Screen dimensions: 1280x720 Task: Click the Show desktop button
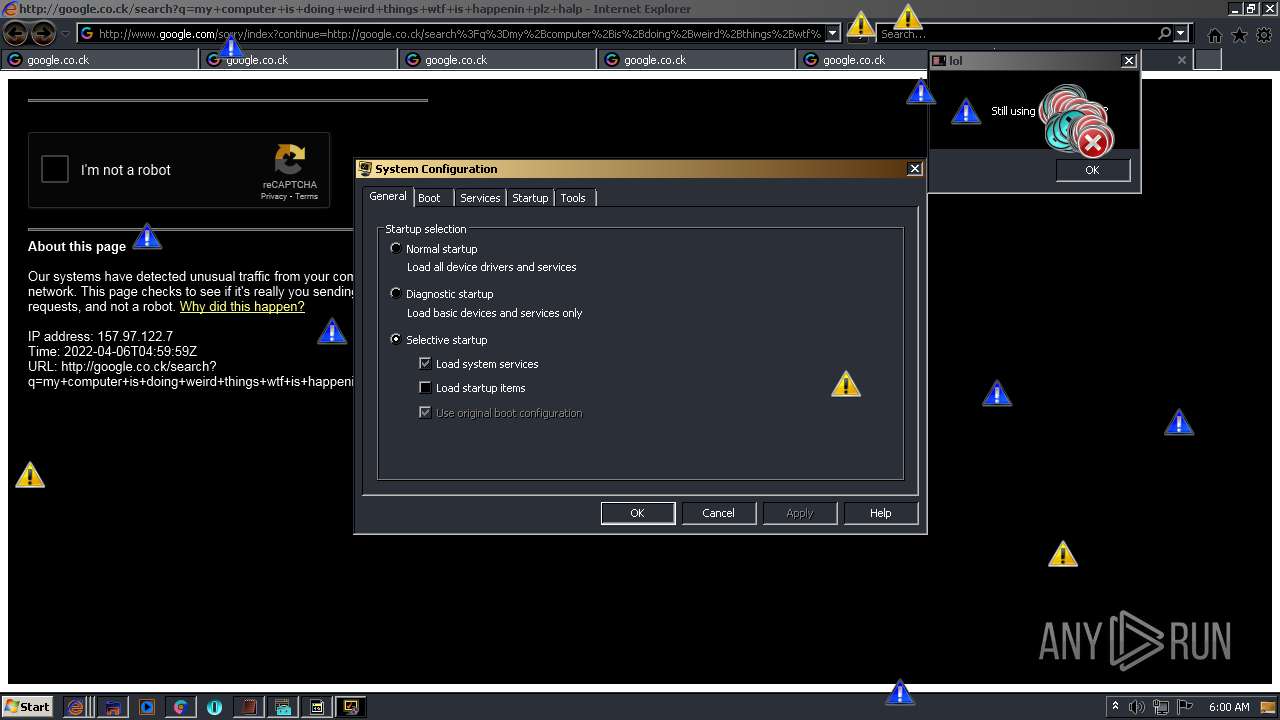[x=1269, y=707]
